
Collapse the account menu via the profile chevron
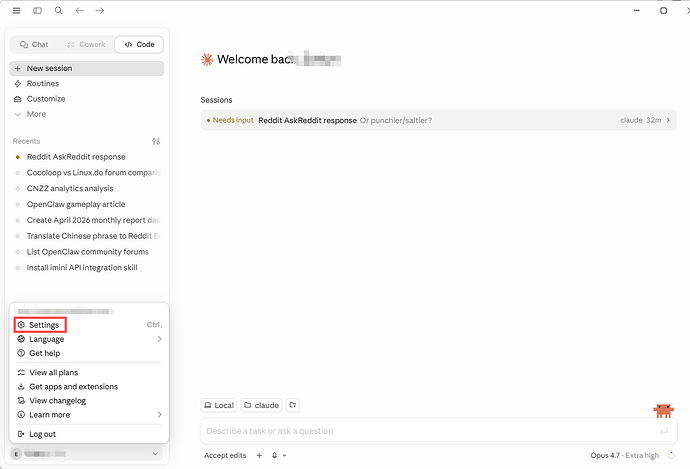[155, 454]
